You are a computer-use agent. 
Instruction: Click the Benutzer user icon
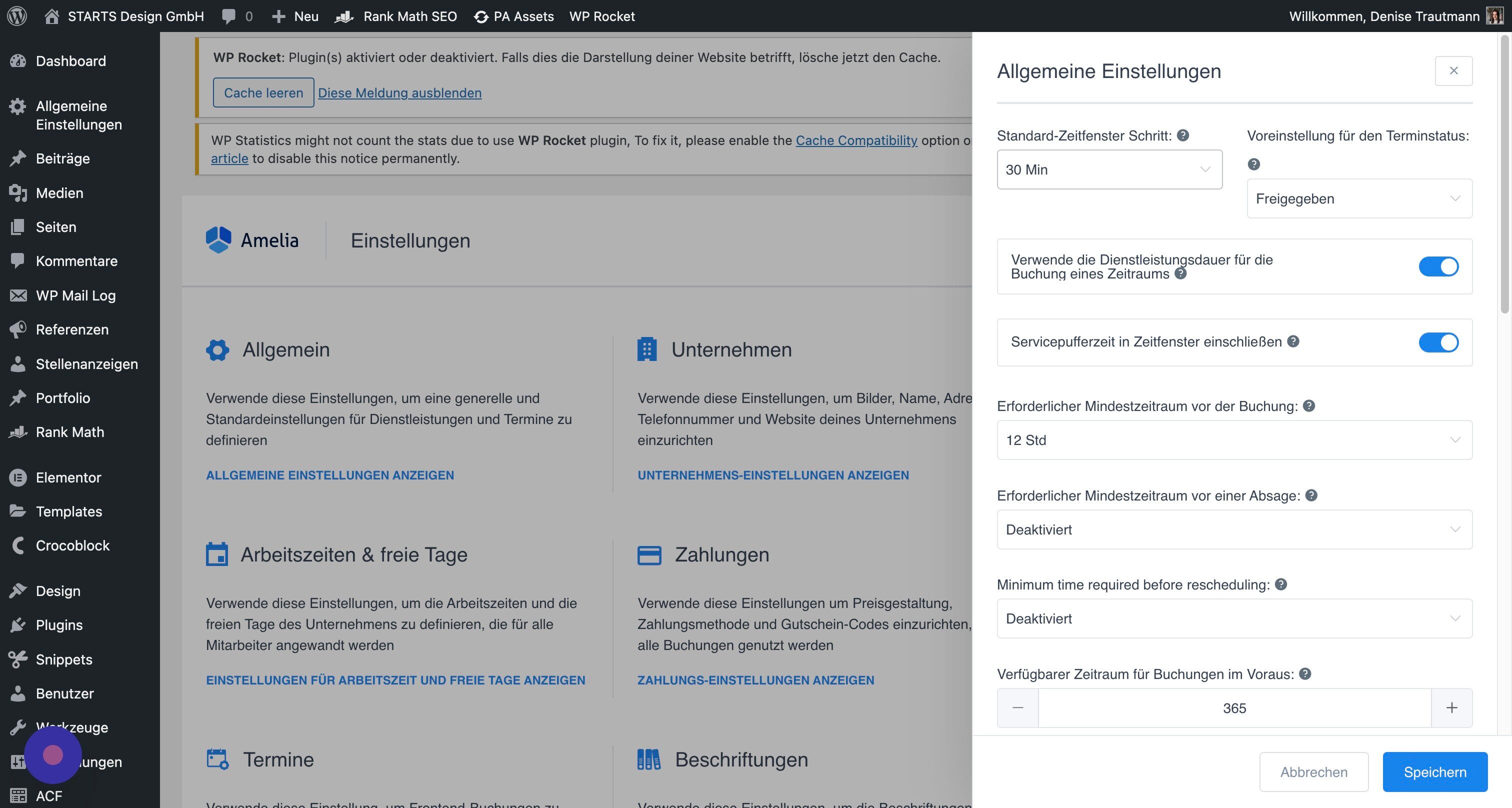pos(18,693)
